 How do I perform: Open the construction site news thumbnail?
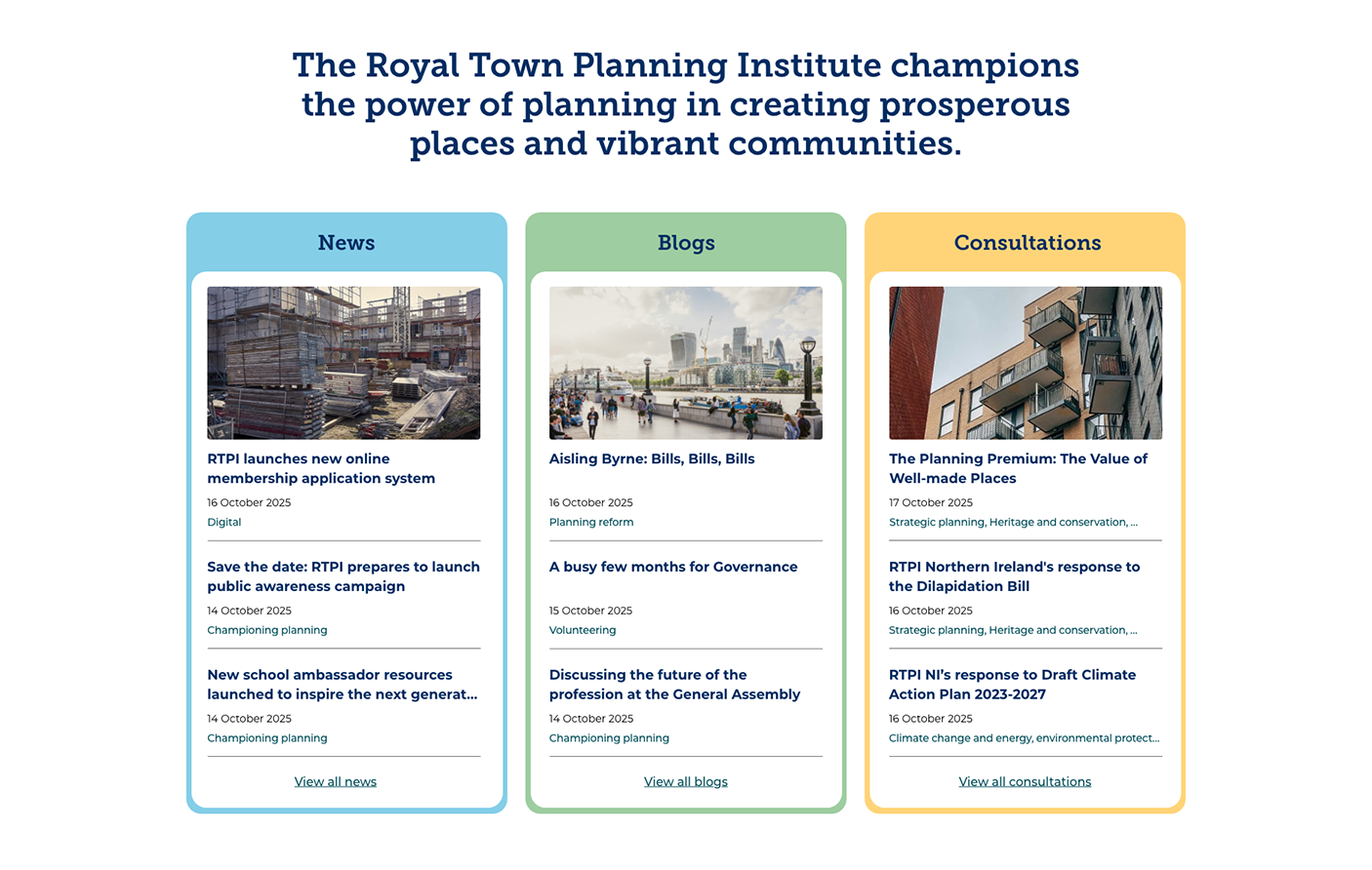tap(343, 362)
